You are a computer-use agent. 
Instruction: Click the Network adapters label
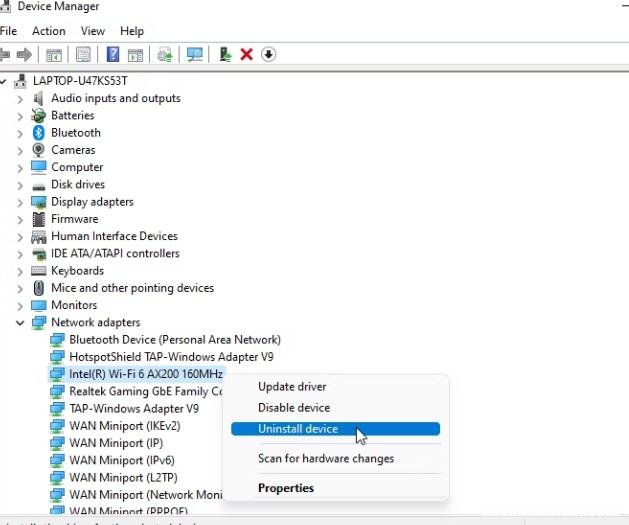95,322
